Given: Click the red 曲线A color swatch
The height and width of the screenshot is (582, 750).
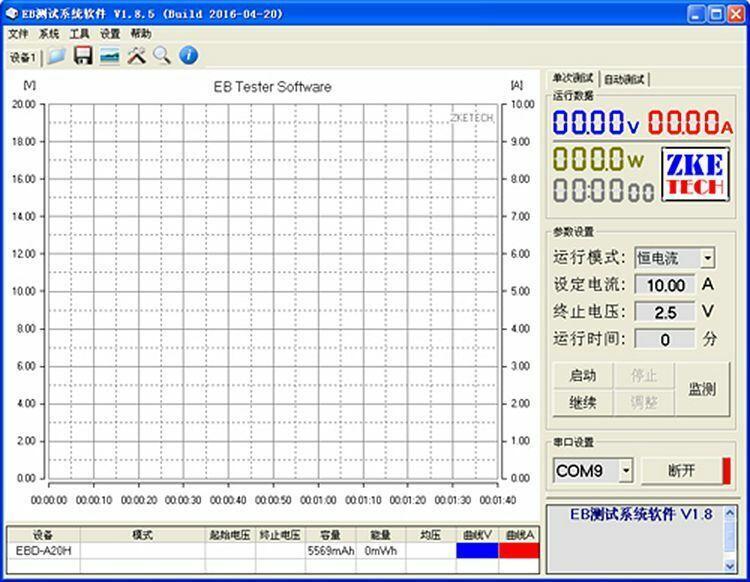Looking at the screenshot, I should (519, 550).
